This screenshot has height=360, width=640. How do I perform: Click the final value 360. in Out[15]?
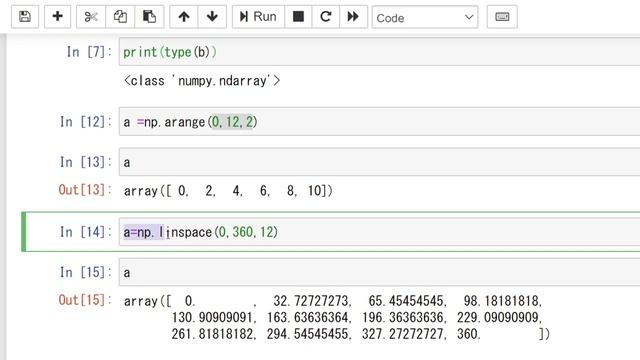(469, 334)
